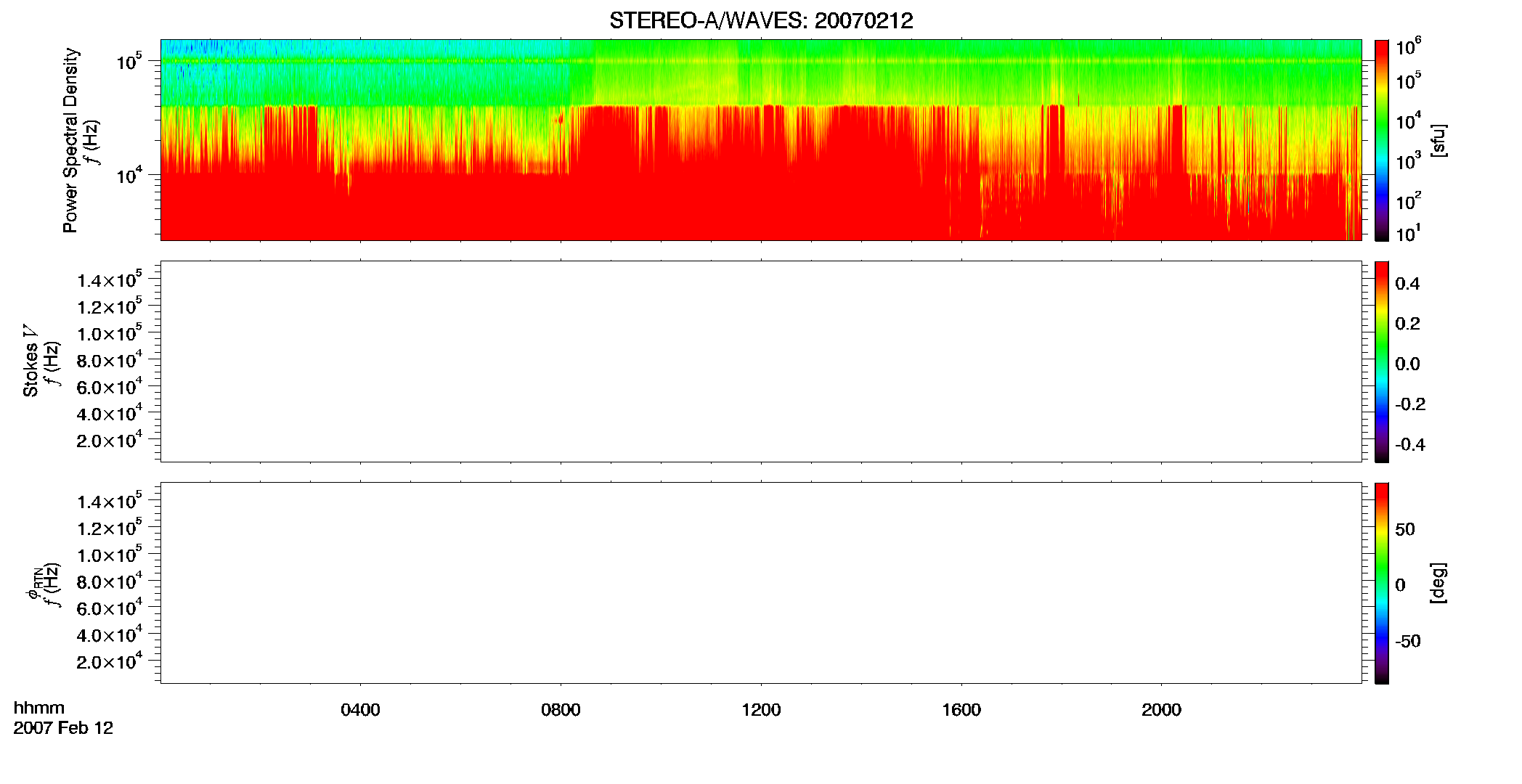Click the "50" value on the degrees color bar
The image size is (1522, 784).
pos(1405,529)
